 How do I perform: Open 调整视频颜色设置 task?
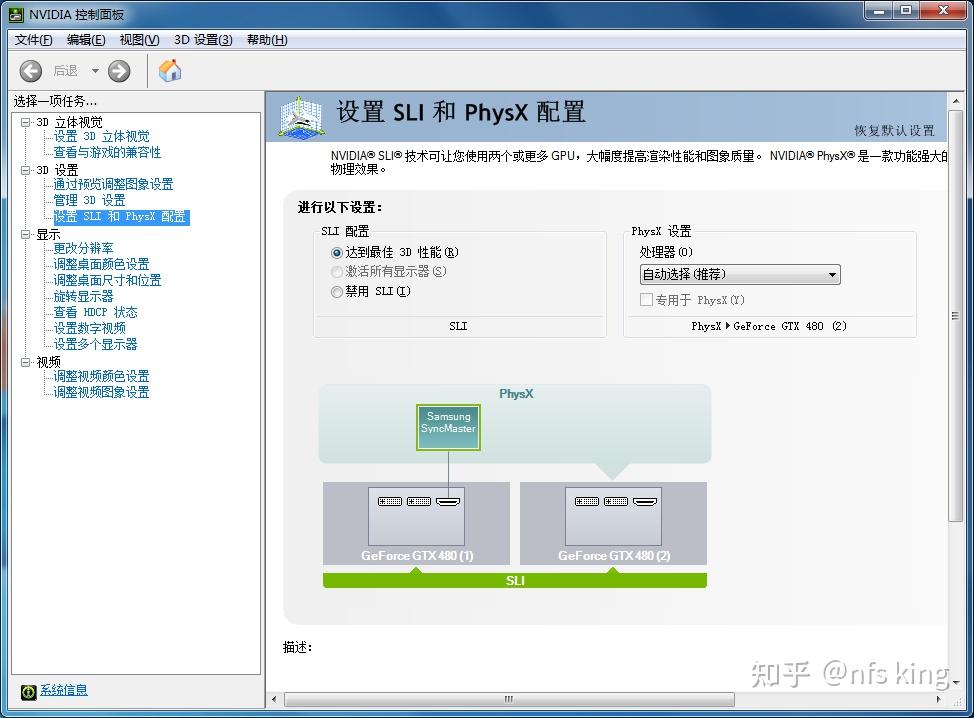(x=101, y=376)
